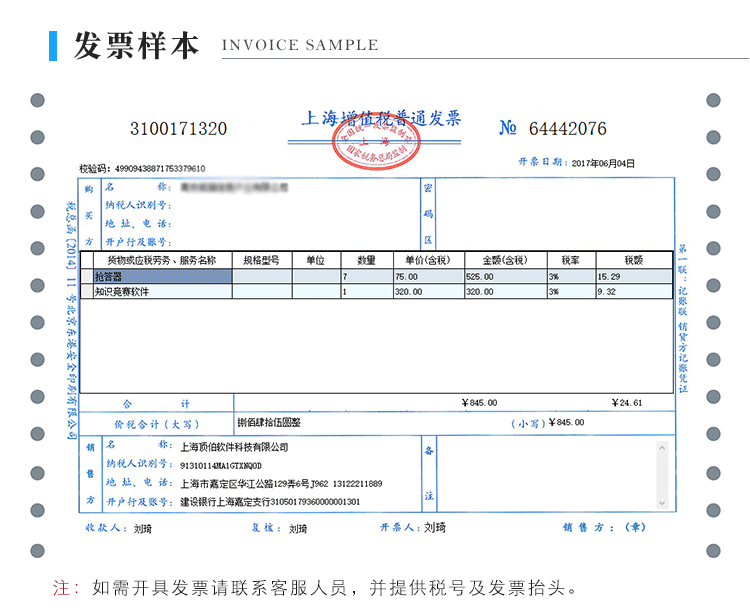Click the 上海增值税普通发票 title

click(381, 119)
